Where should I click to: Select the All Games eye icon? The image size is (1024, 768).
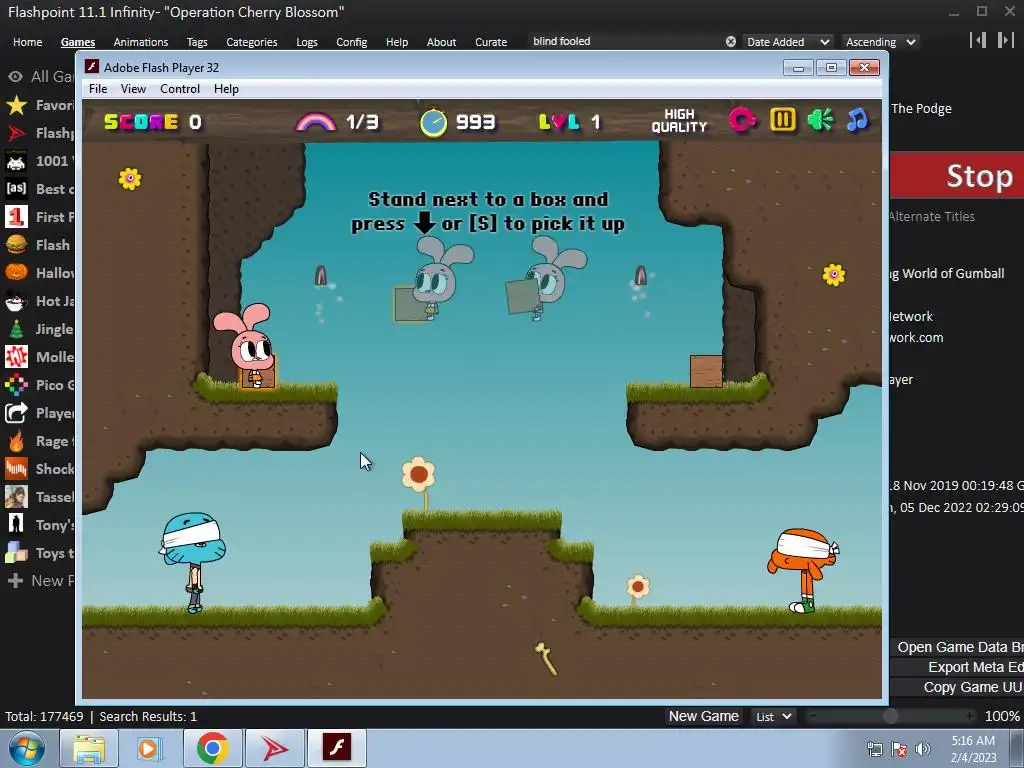click(15, 76)
